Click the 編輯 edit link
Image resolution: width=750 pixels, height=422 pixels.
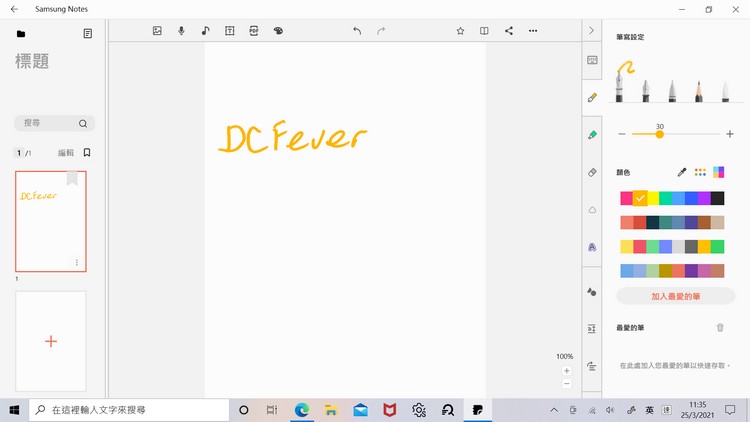click(66, 153)
